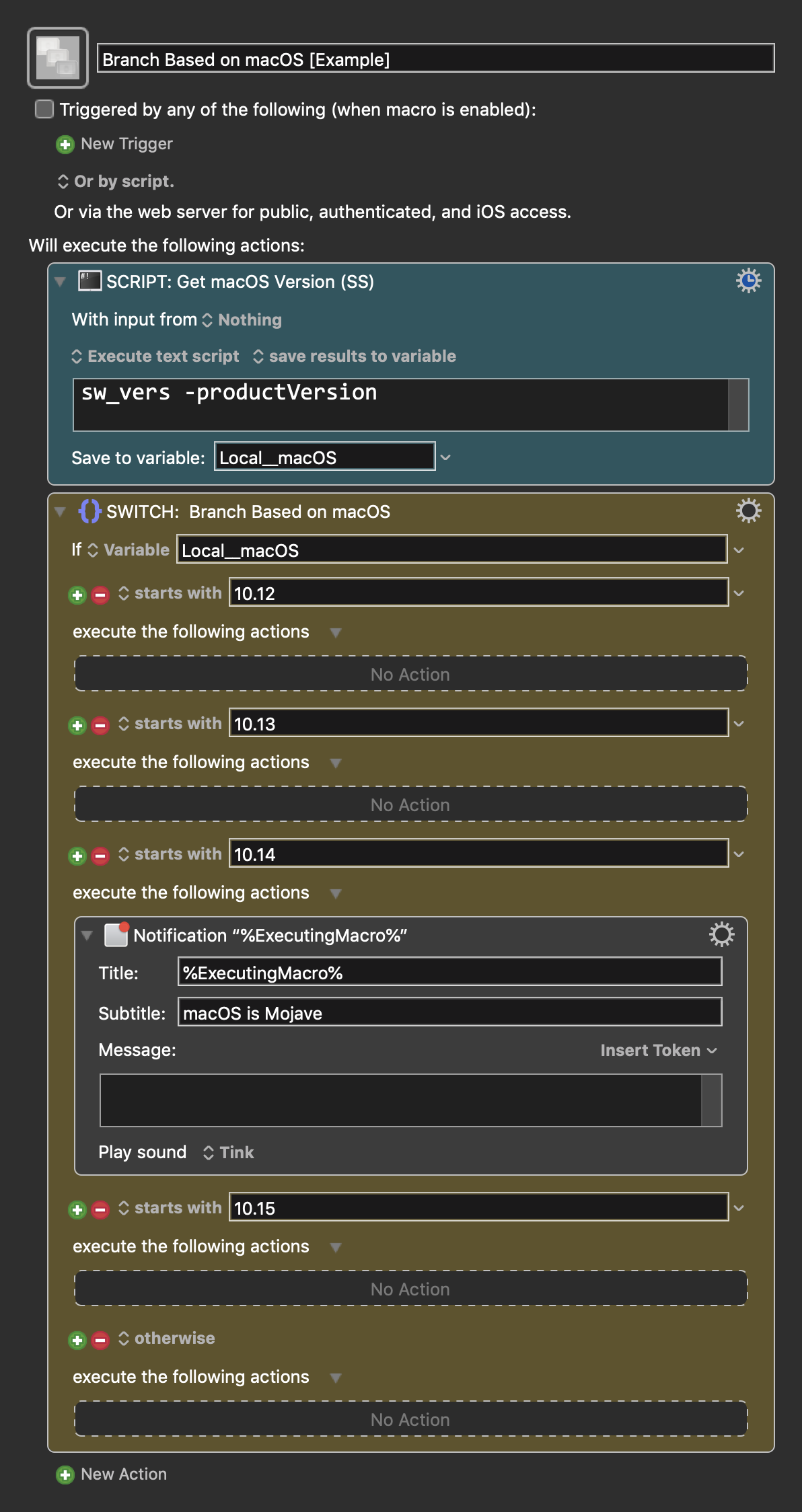Click the green plus New Trigger icon
Viewport: 802px width, 1512px height.
click(x=65, y=144)
